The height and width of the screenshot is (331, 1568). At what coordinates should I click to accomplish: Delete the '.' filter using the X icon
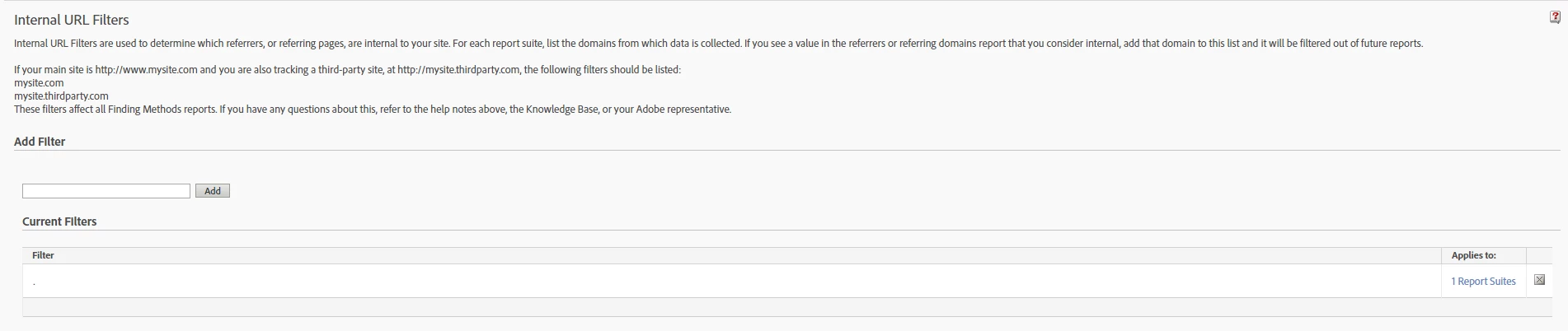click(1539, 281)
